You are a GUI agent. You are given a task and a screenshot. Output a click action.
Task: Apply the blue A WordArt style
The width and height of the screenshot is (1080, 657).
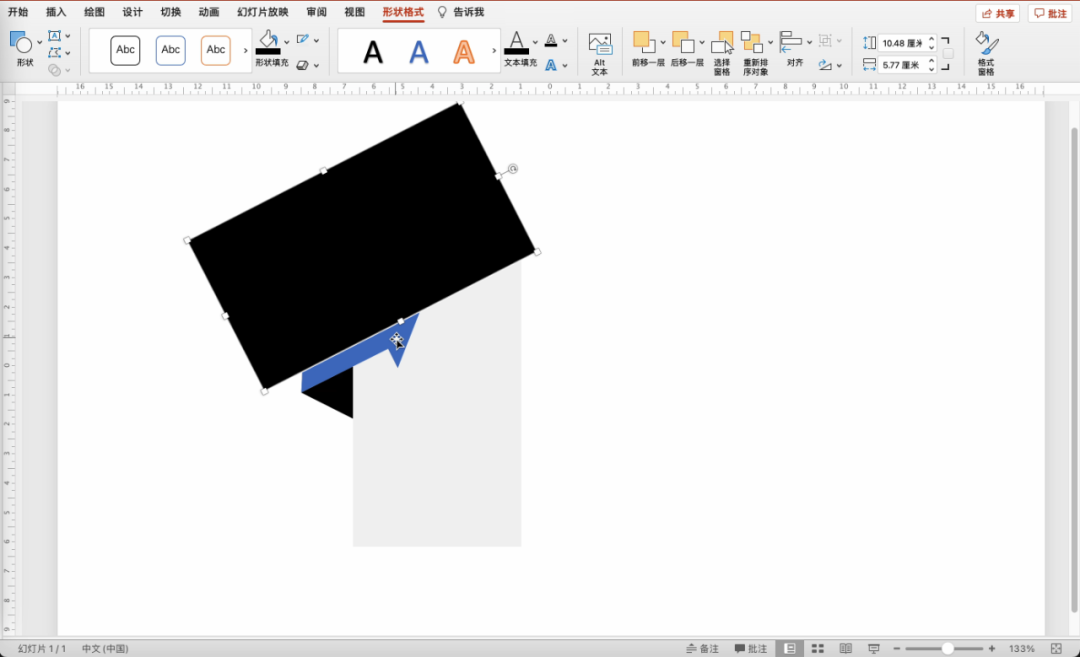pos(419,52)
